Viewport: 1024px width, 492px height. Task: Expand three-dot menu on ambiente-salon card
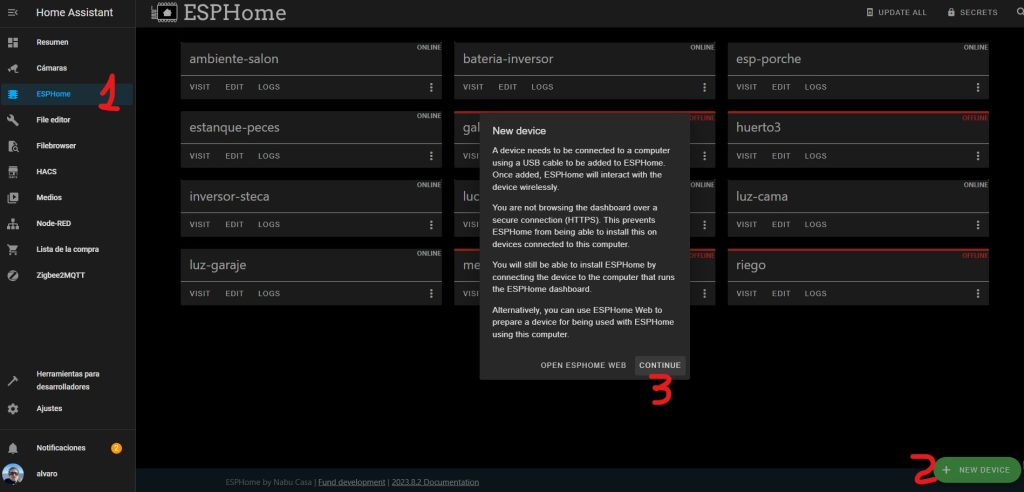(x=432, y=87)
